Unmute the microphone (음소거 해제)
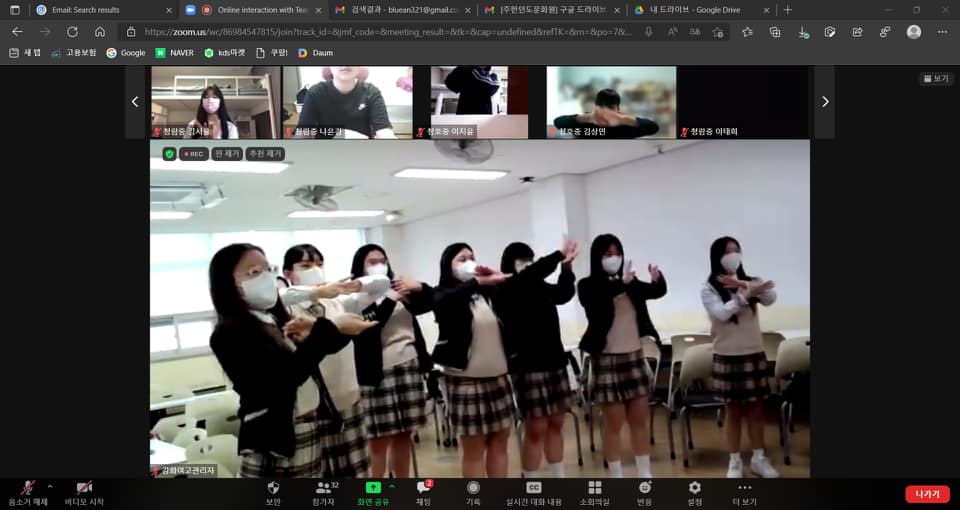The image size is (960, 510). pos(28,488)
